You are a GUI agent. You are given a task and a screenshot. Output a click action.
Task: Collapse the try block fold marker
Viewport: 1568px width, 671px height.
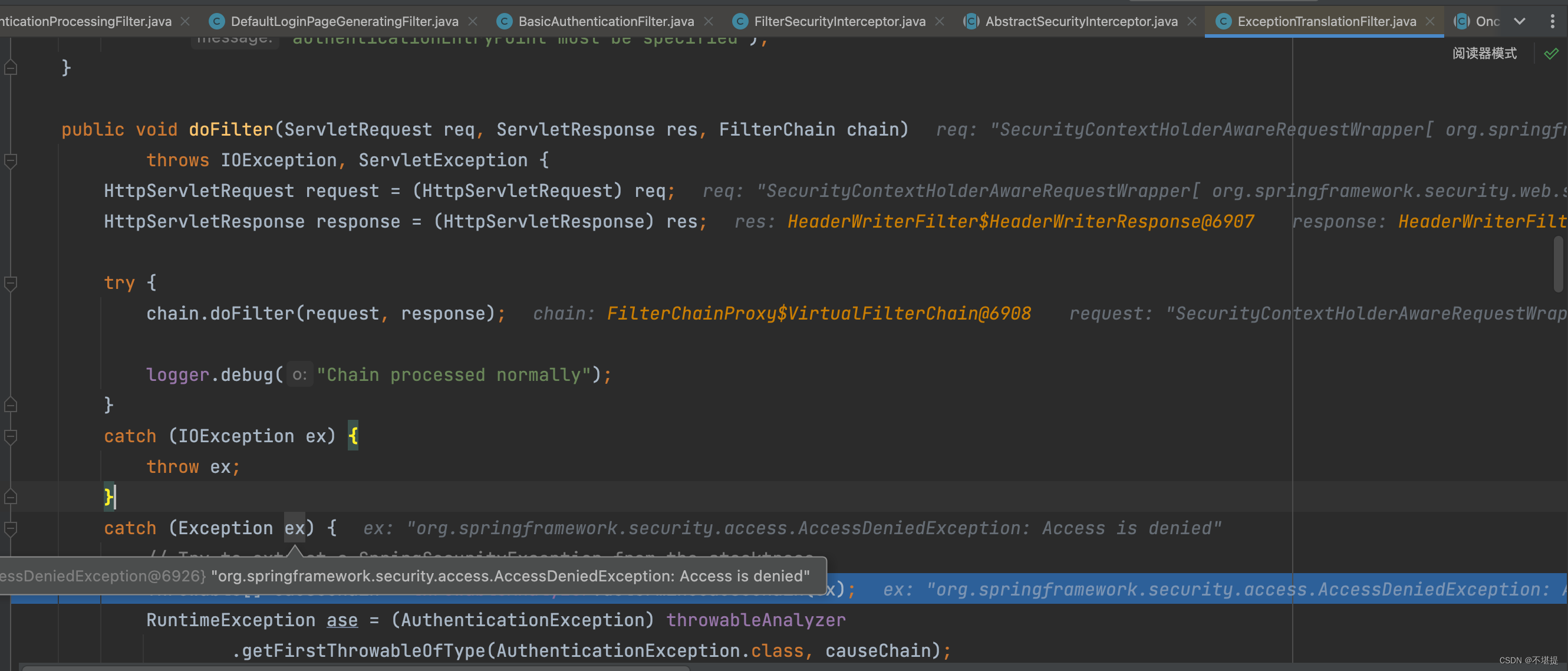[11, 283]
